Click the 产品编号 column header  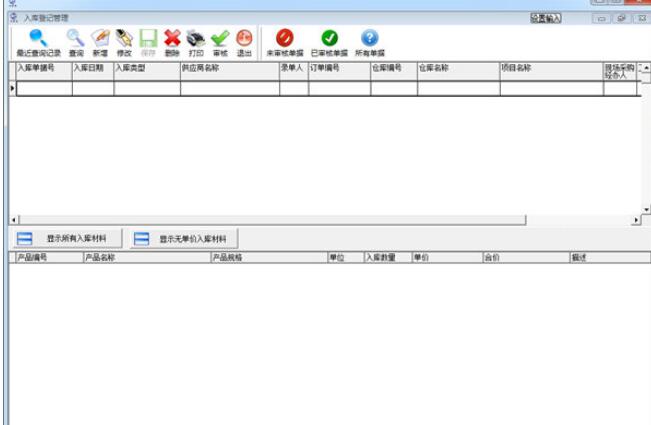pyautogui.click(x=49, y=257)
